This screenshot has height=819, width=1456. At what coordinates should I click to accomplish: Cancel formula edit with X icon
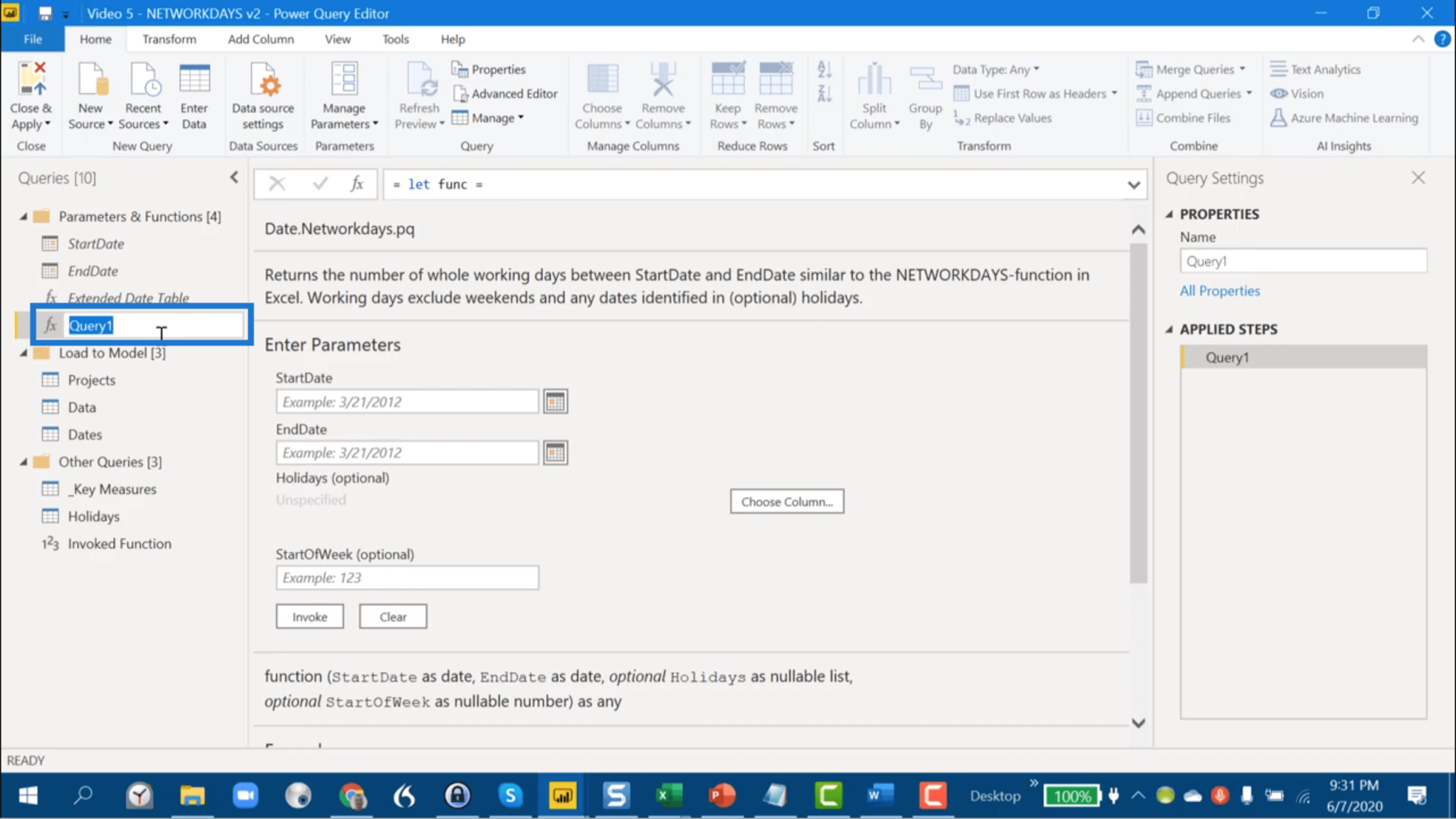tap(277, 184)
